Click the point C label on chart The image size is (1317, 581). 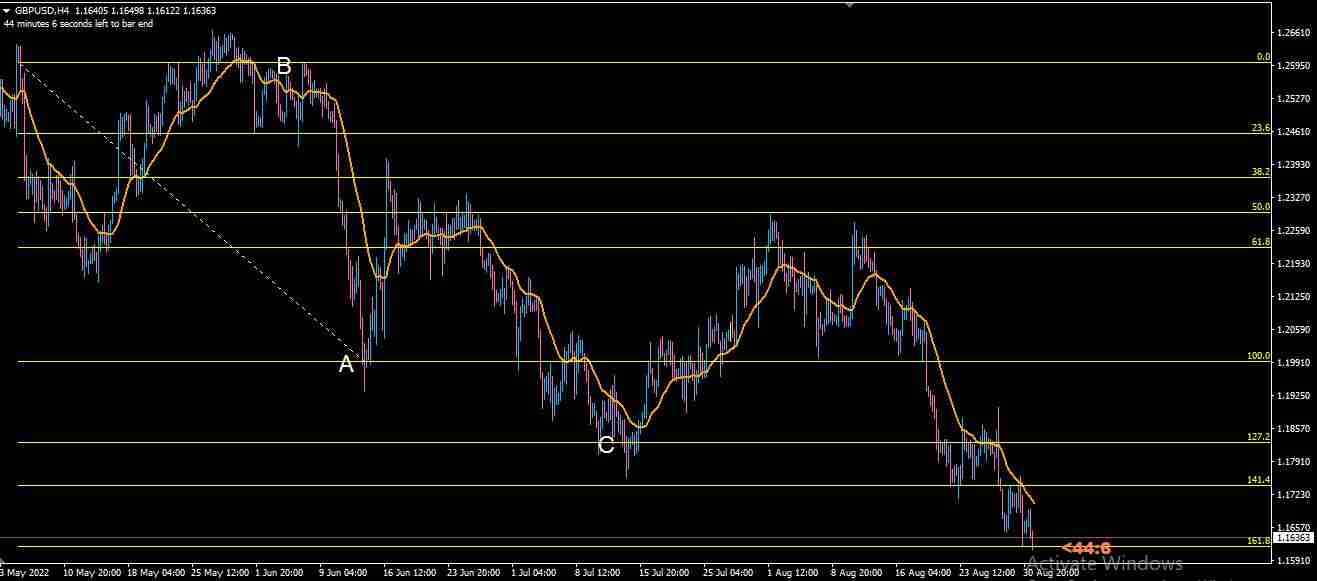coord(605,446)
